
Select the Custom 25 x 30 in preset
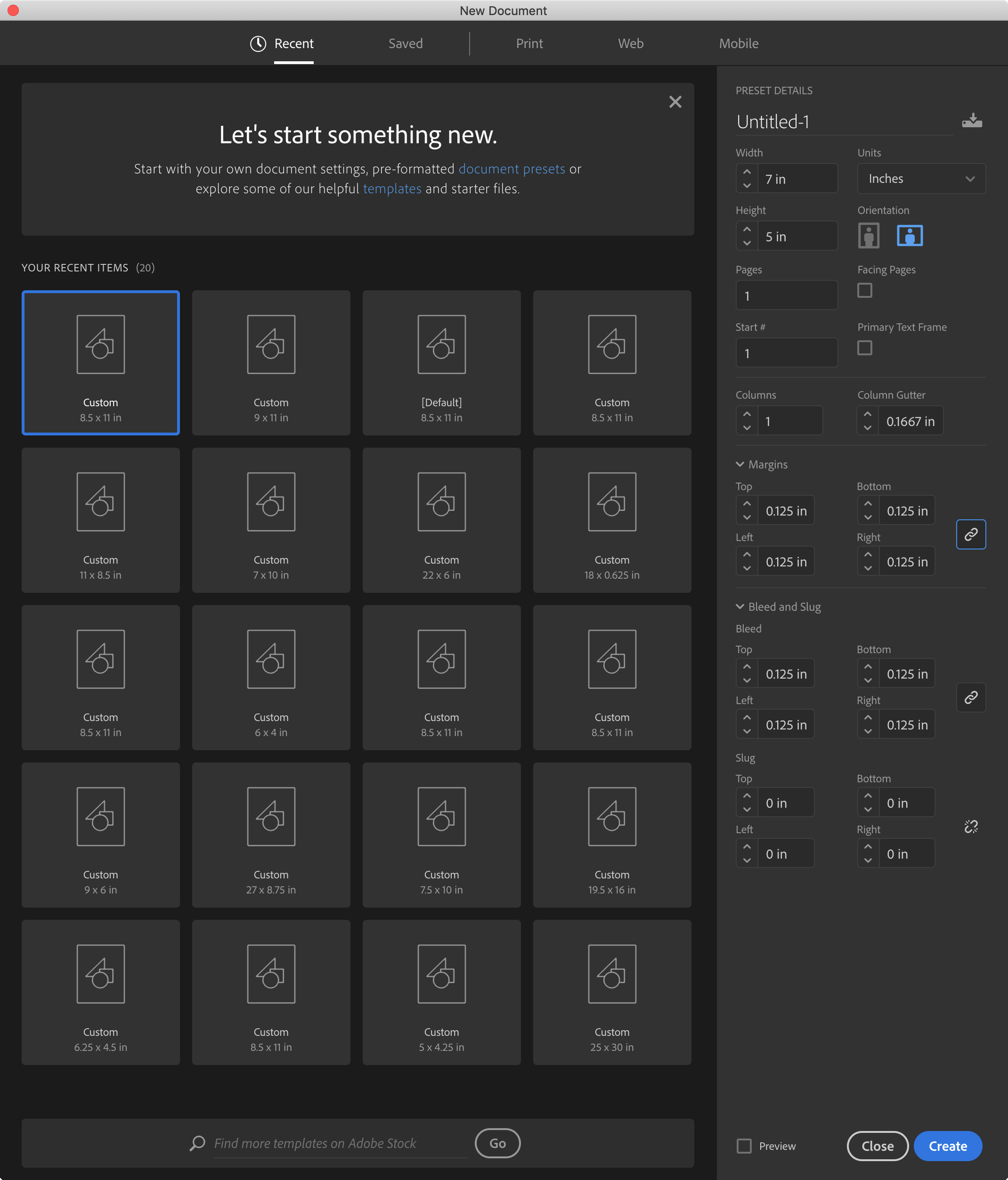click(x=612, y=992)
